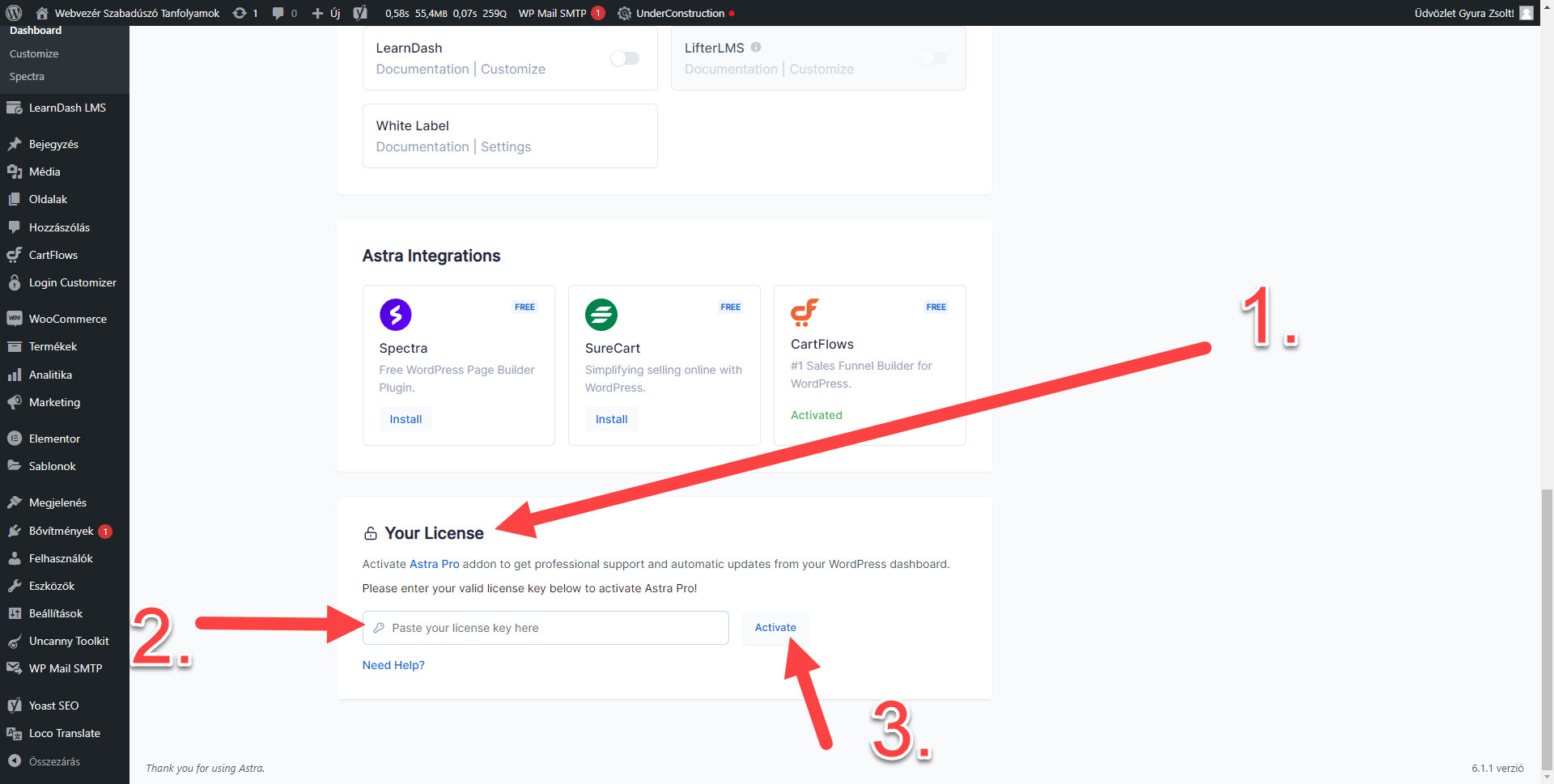Click the Termékek products icon
Image resolution: width=1554 pixels, height=784 pixels.
(x=14, y=346)
